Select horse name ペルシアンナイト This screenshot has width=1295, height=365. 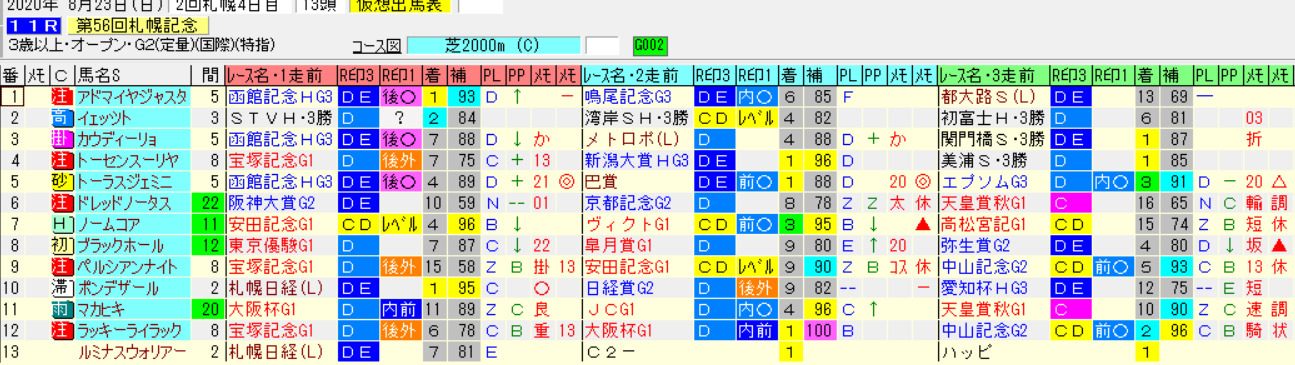133,267
